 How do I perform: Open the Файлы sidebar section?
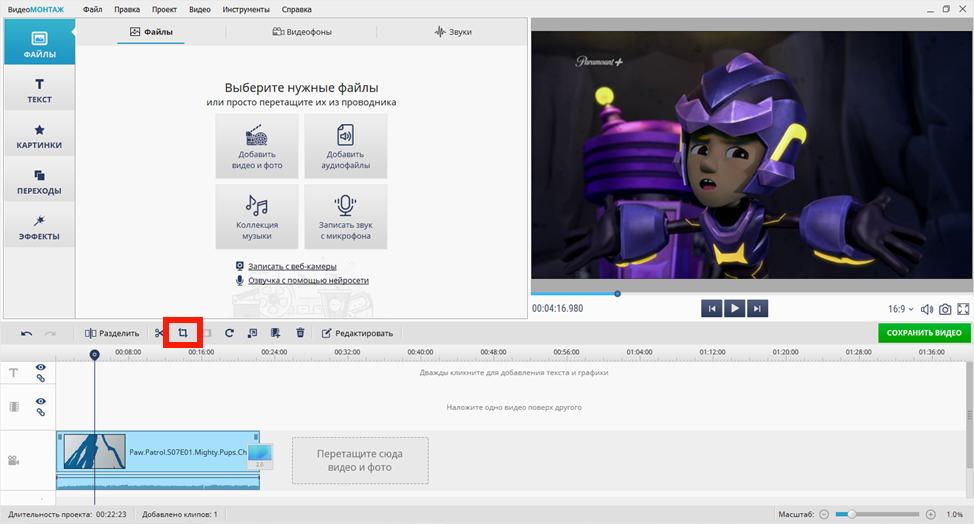[39, 43]
